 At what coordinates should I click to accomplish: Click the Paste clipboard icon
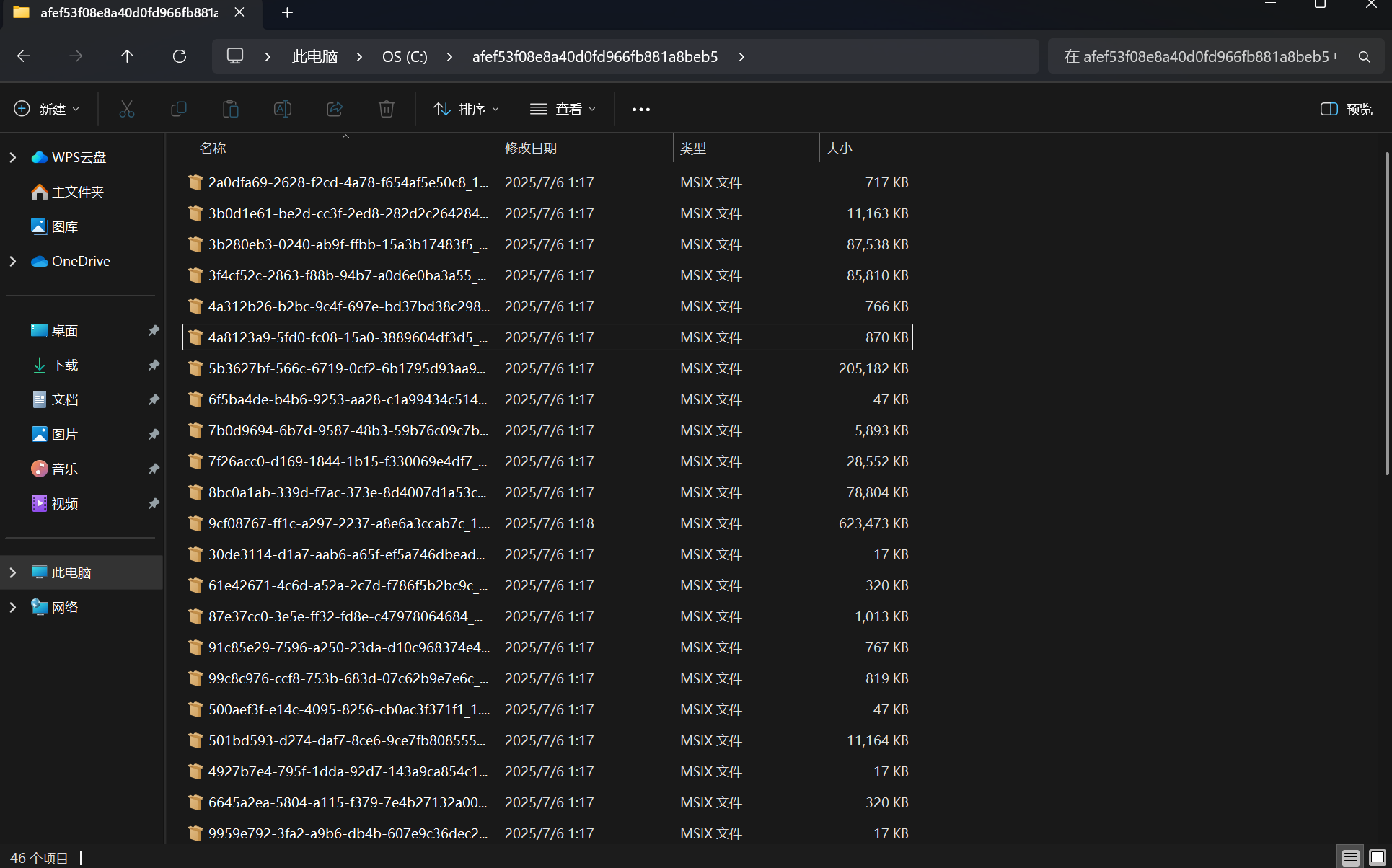click(230, 109)
